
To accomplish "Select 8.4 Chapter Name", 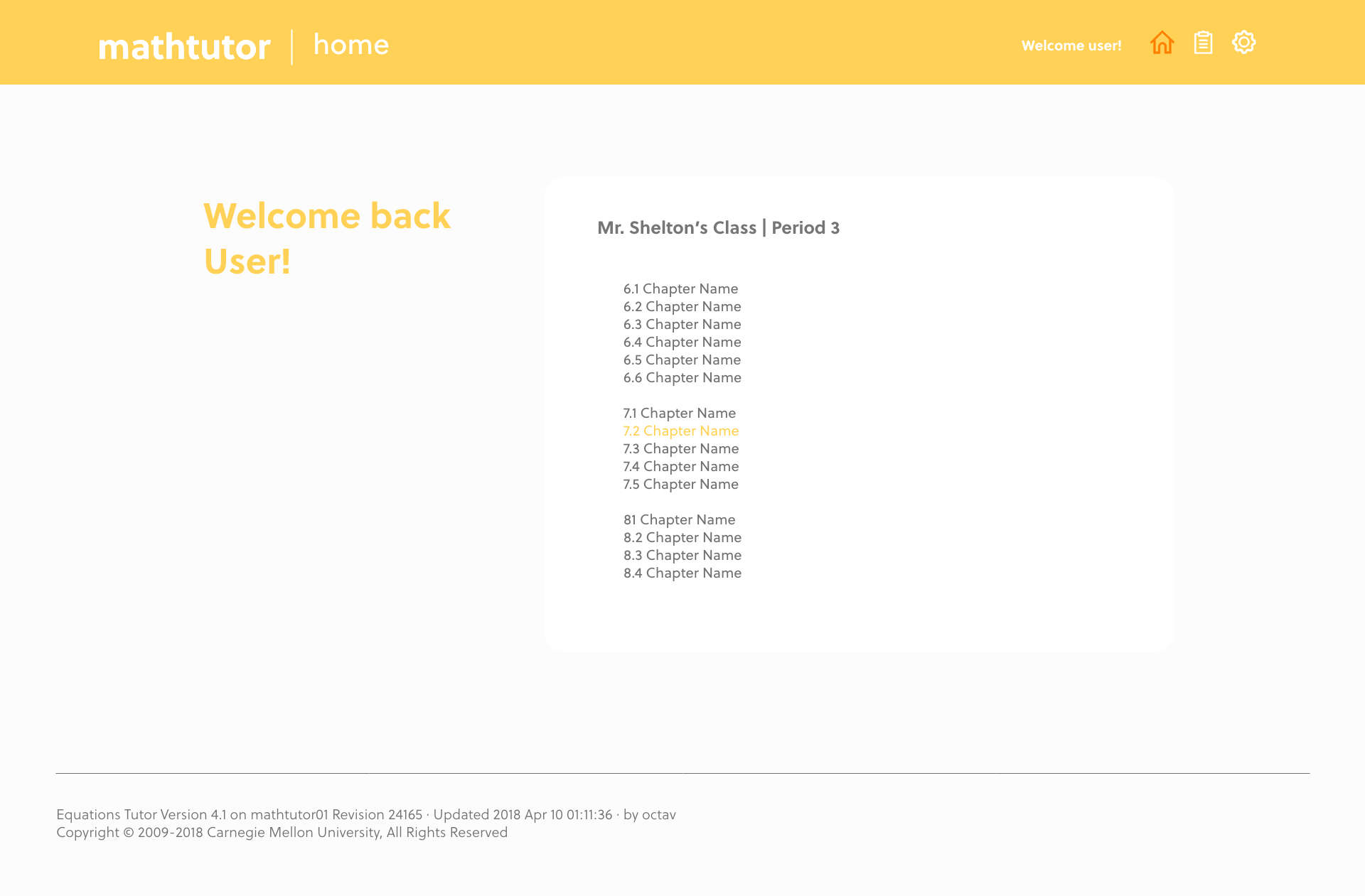I will point(682,573).
